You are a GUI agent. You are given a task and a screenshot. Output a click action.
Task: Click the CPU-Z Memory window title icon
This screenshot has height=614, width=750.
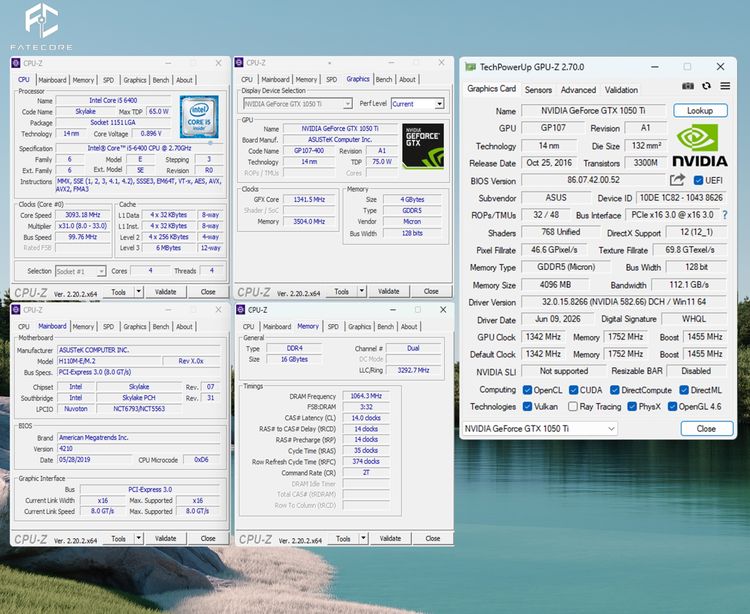point(241,310)
